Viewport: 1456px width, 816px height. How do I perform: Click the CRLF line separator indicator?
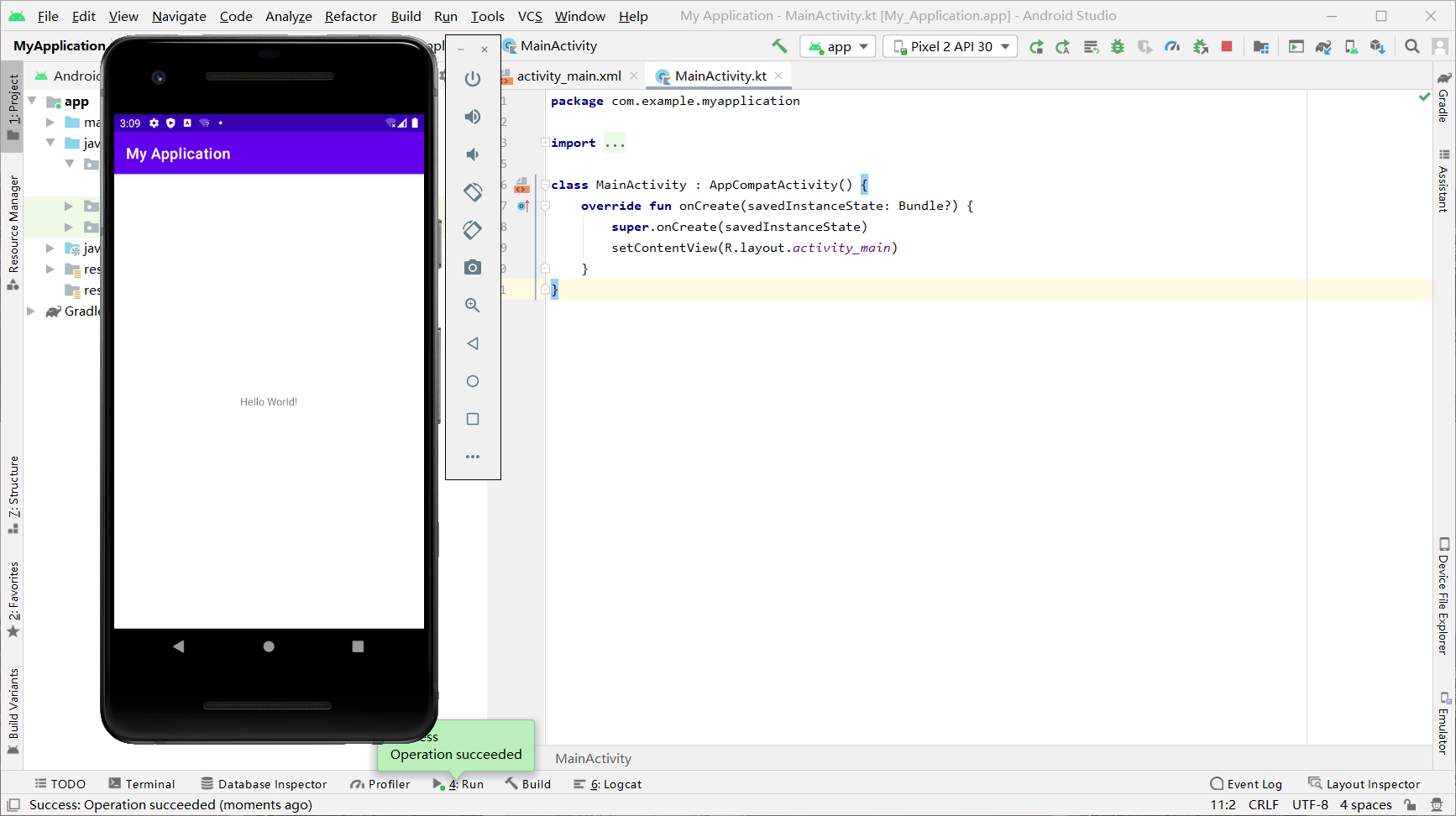1263,805
